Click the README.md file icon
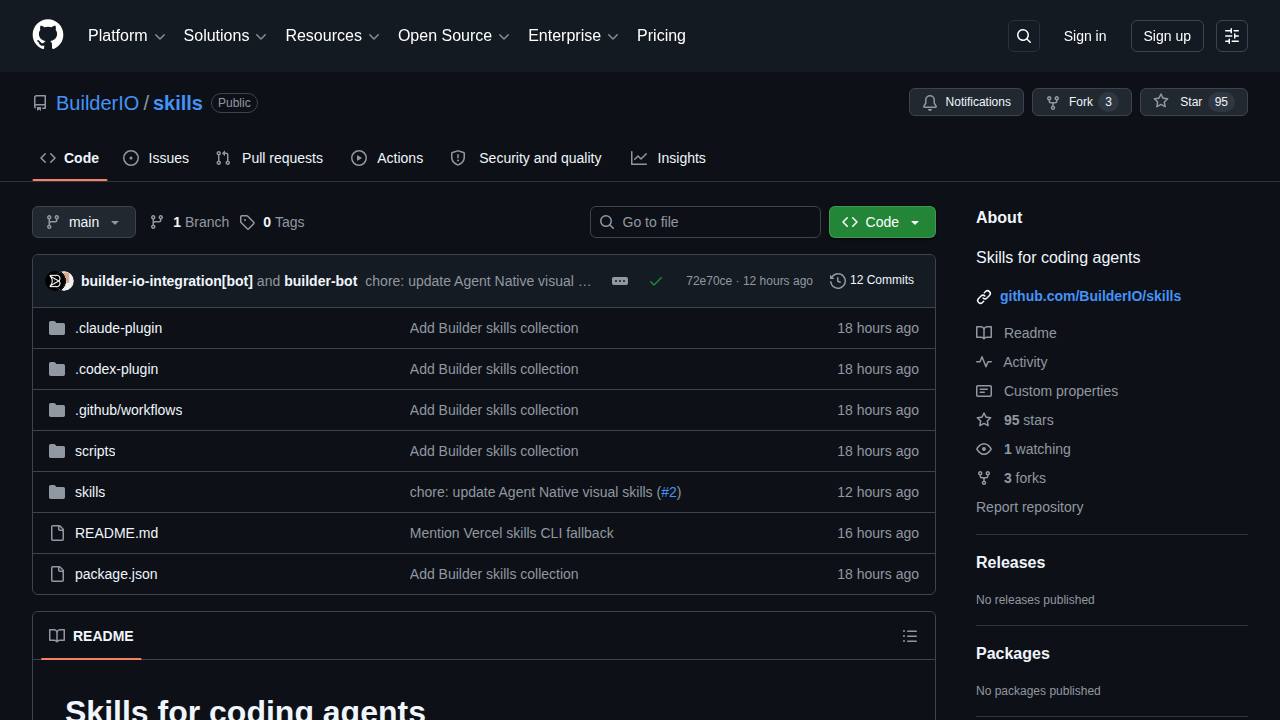 [x=57, y=533]
